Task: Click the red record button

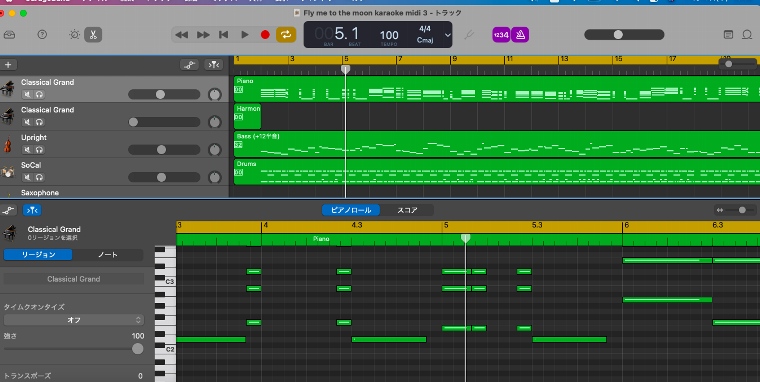Action: (x=265, y=34)
